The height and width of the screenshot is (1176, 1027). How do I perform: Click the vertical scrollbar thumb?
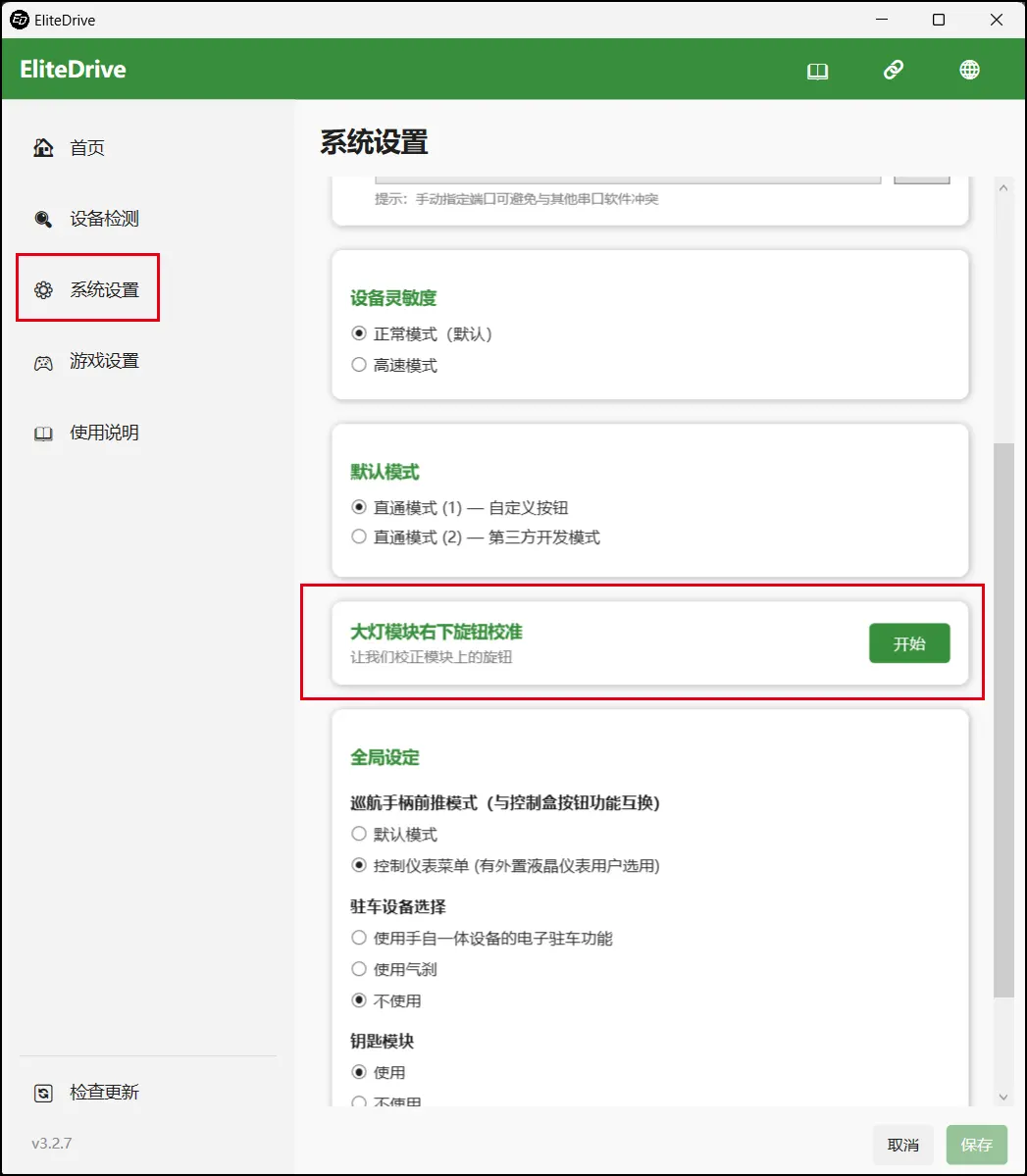(1003, 720)
